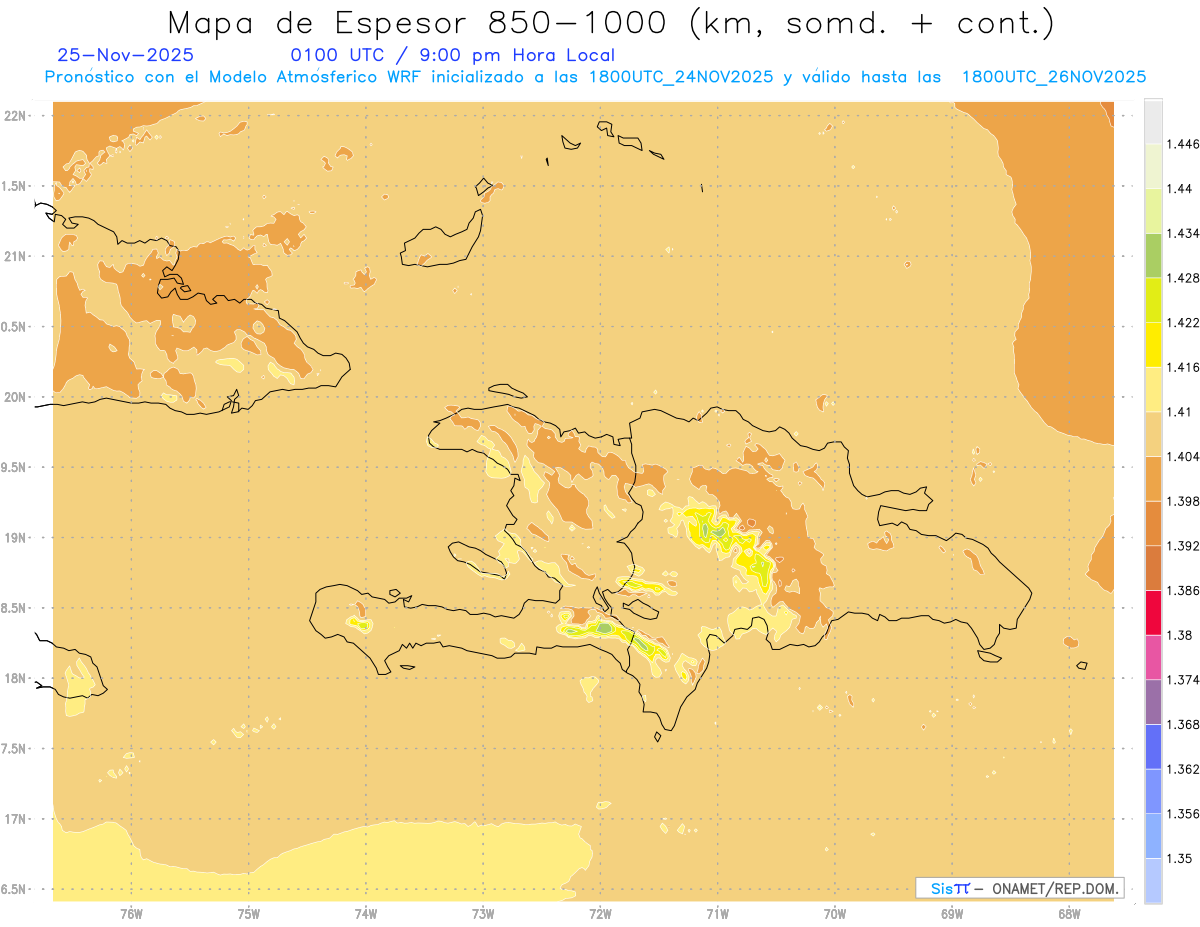Pick the bright yellow swatch between 1.416 and 1.422

coord(1153,345)
